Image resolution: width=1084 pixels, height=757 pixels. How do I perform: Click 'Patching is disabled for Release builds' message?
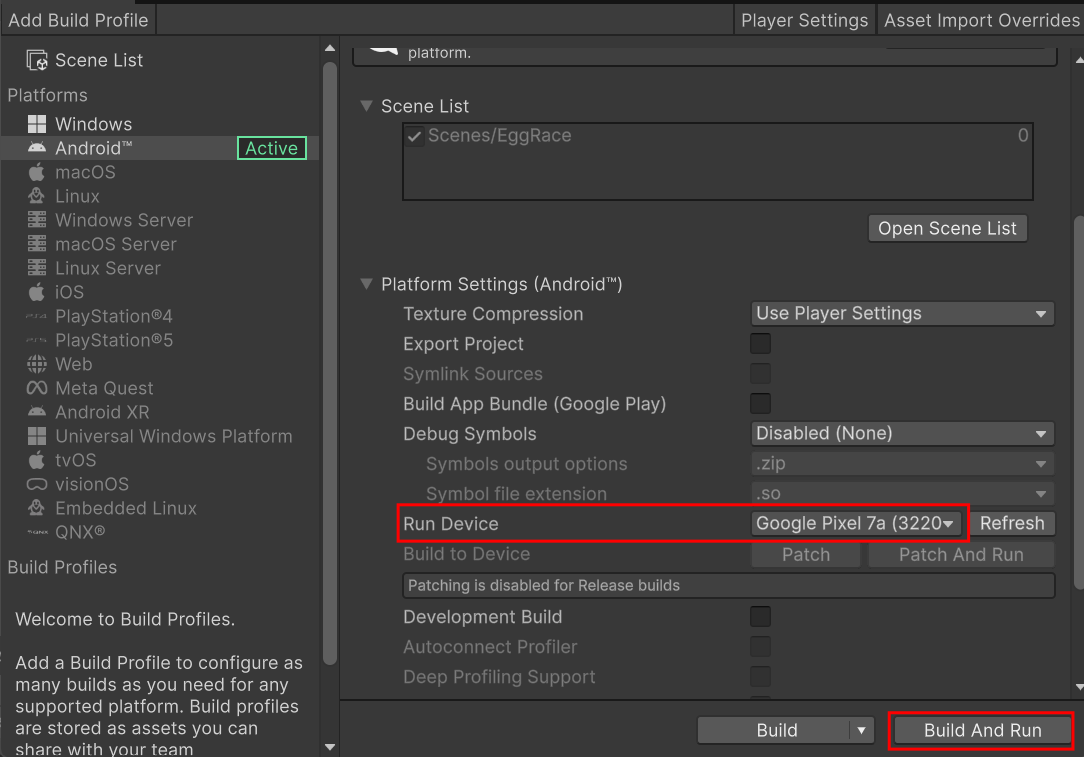click(543, 586)
